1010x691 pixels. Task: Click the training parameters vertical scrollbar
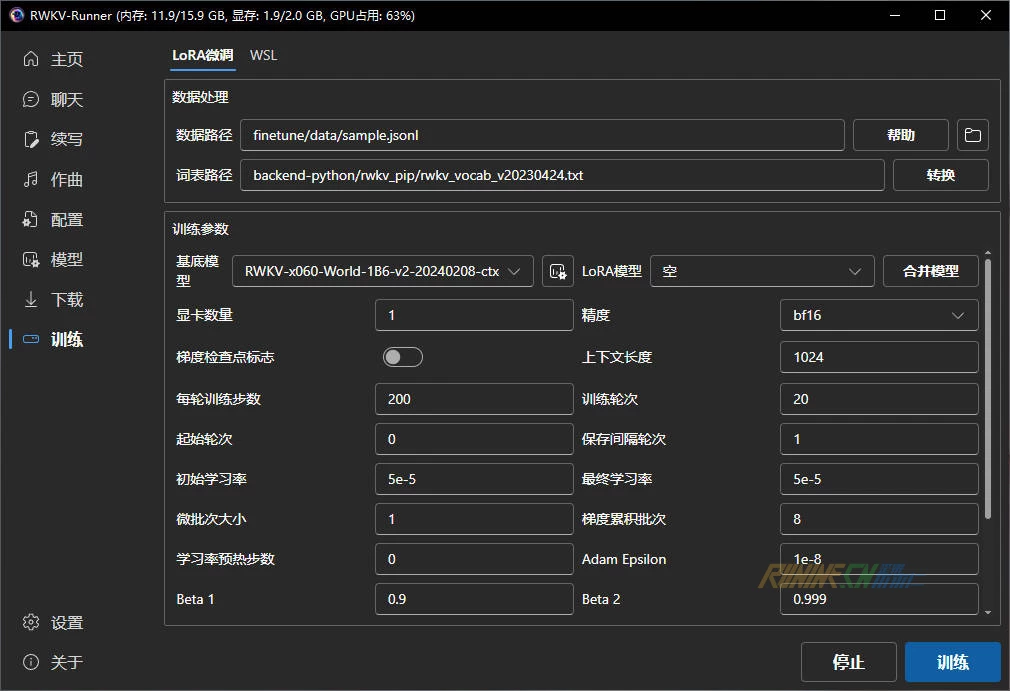coord(988,388)
